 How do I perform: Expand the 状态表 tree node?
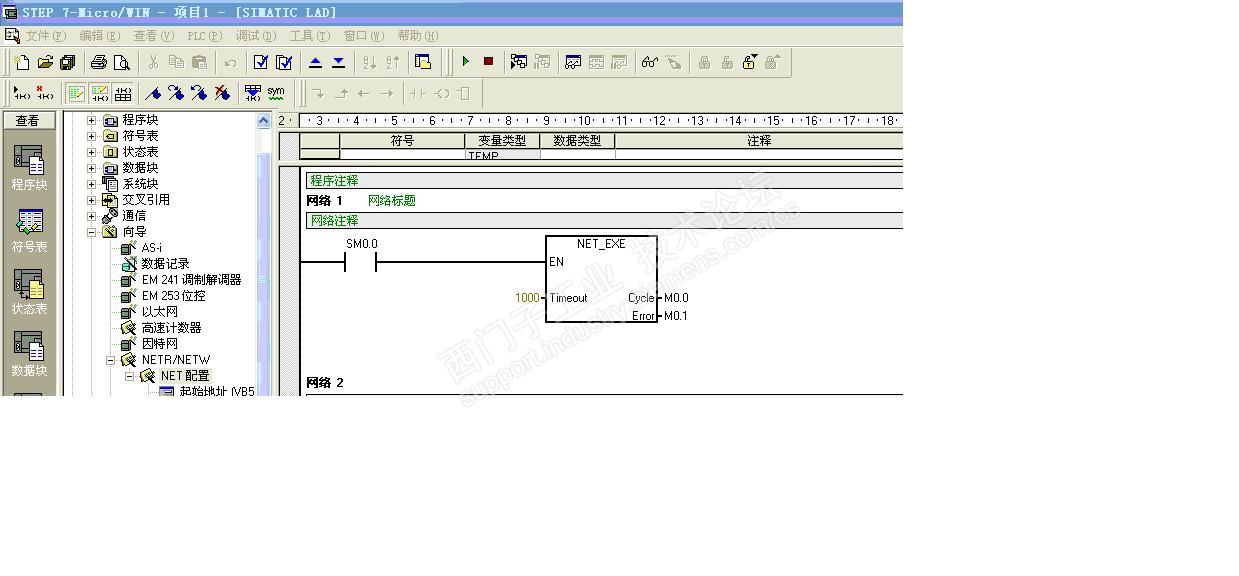pyautogui.click(x=92, y=152)
